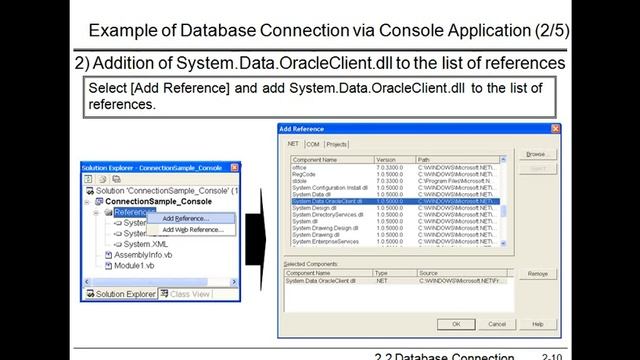
Task: Close the Solution Explorer panel
Action: pos(235,168)
